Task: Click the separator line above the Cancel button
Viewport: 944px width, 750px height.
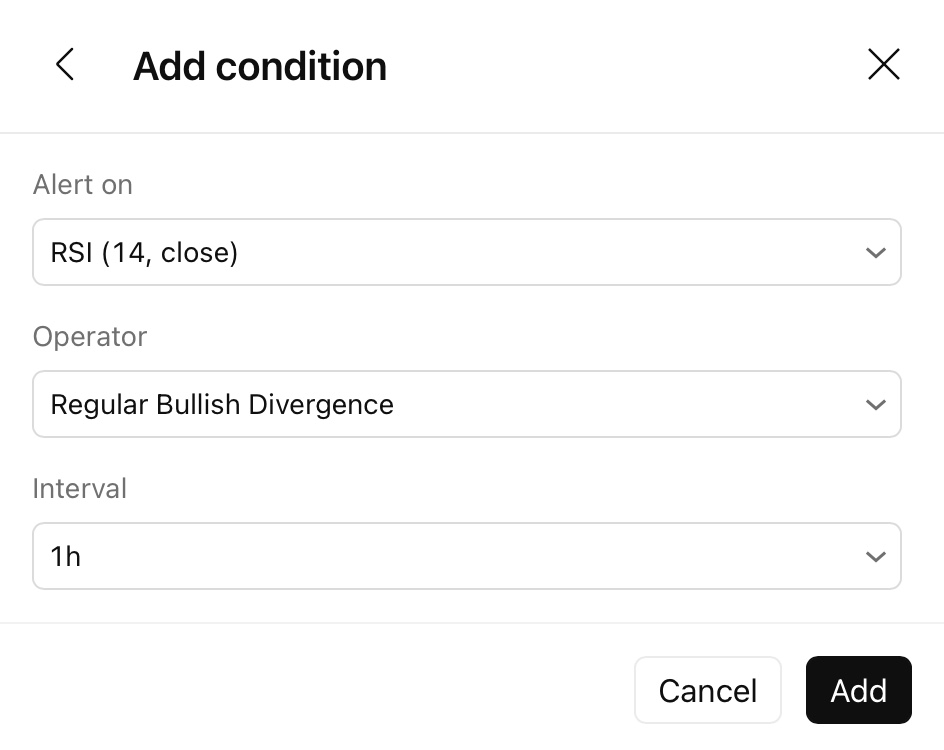Action: [472, 623]
